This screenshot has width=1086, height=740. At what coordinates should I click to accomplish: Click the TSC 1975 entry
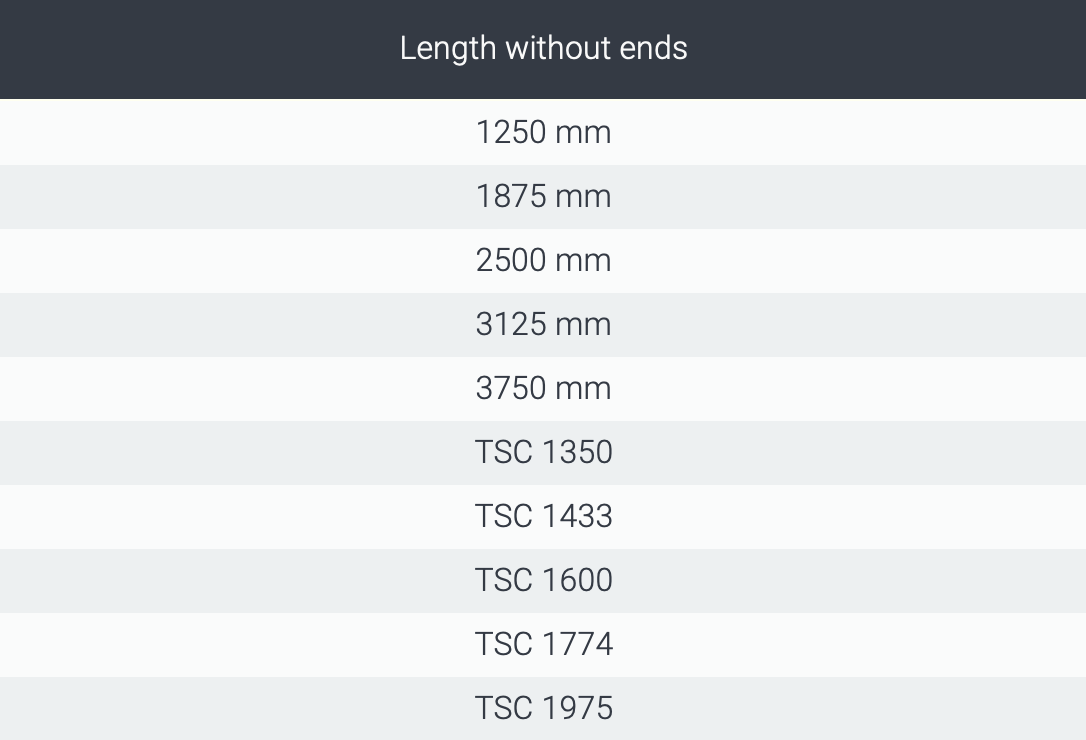point(543,708)
